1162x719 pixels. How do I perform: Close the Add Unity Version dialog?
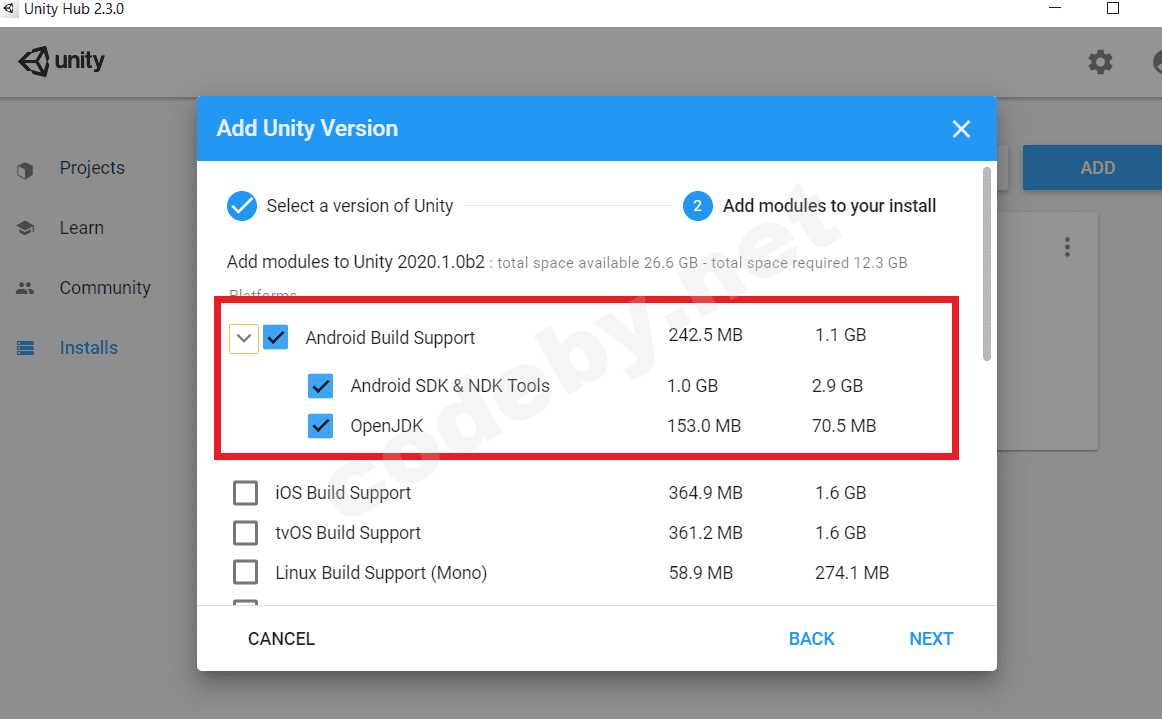pyautogui.click(x=961, y=129)
